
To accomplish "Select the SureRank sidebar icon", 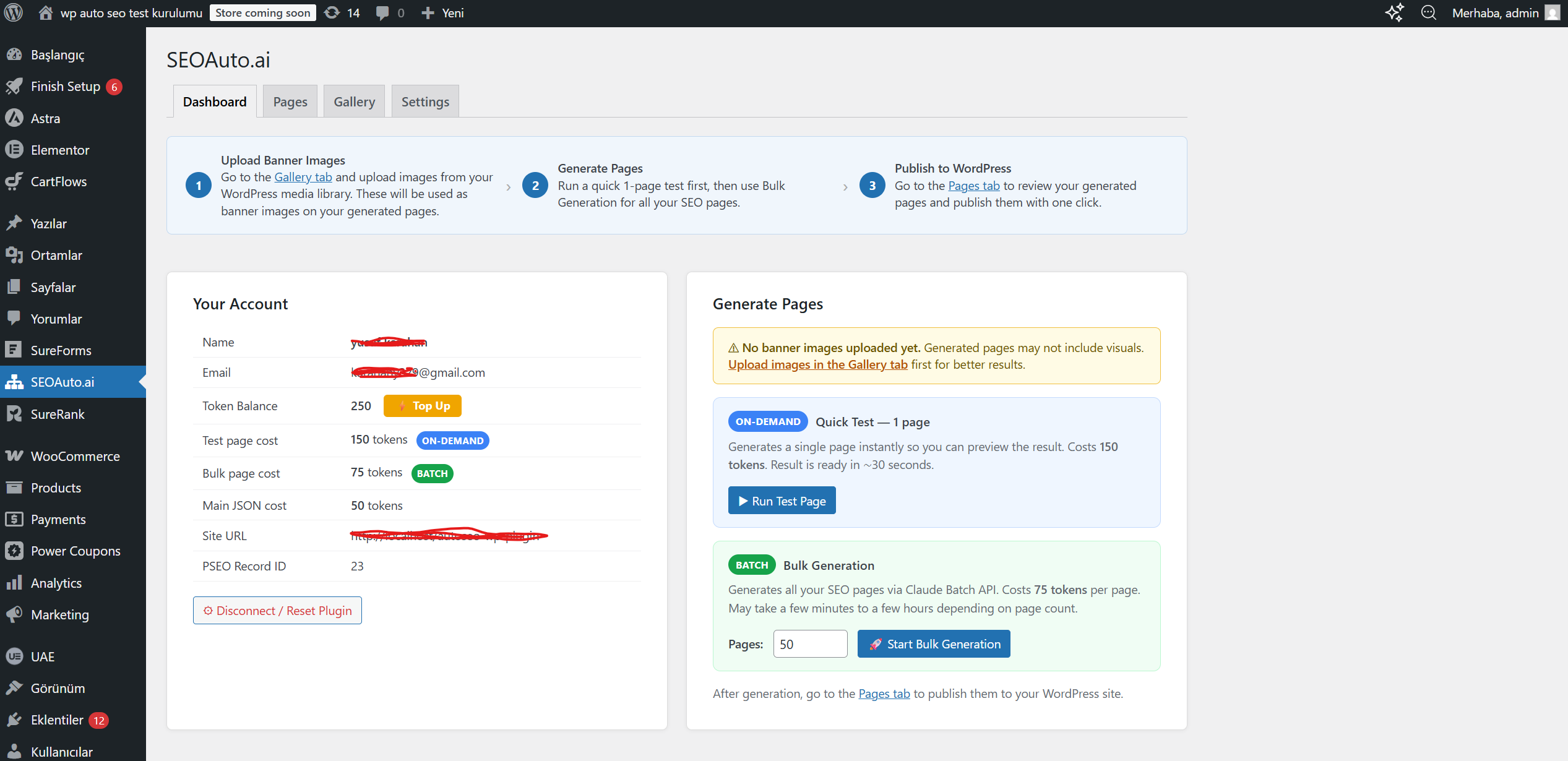I will pos(15,413).
